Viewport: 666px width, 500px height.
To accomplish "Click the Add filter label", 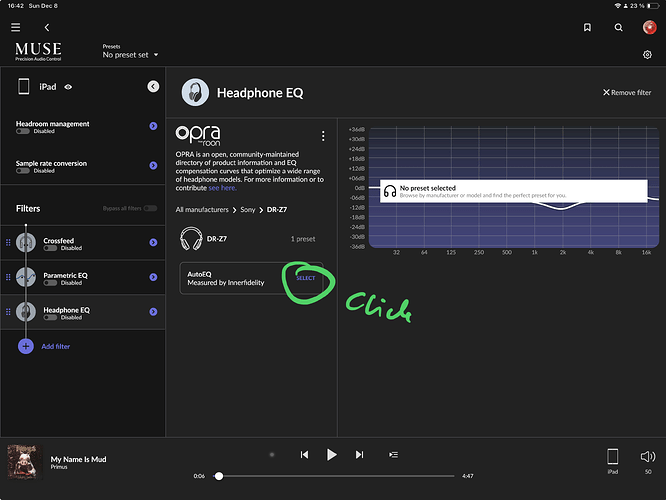I will 56,347.
